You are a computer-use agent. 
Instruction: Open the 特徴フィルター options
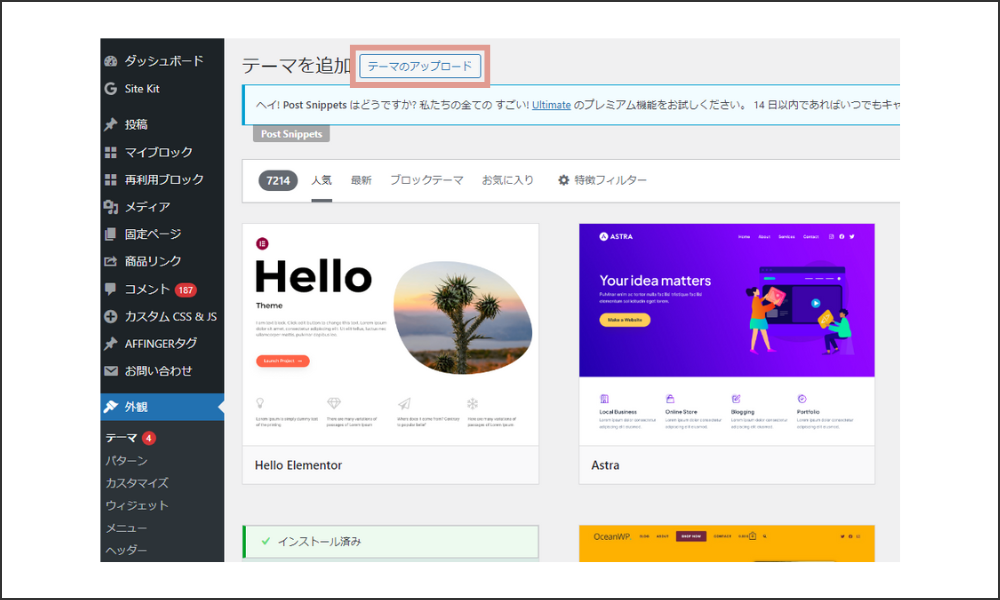[603, 180]
